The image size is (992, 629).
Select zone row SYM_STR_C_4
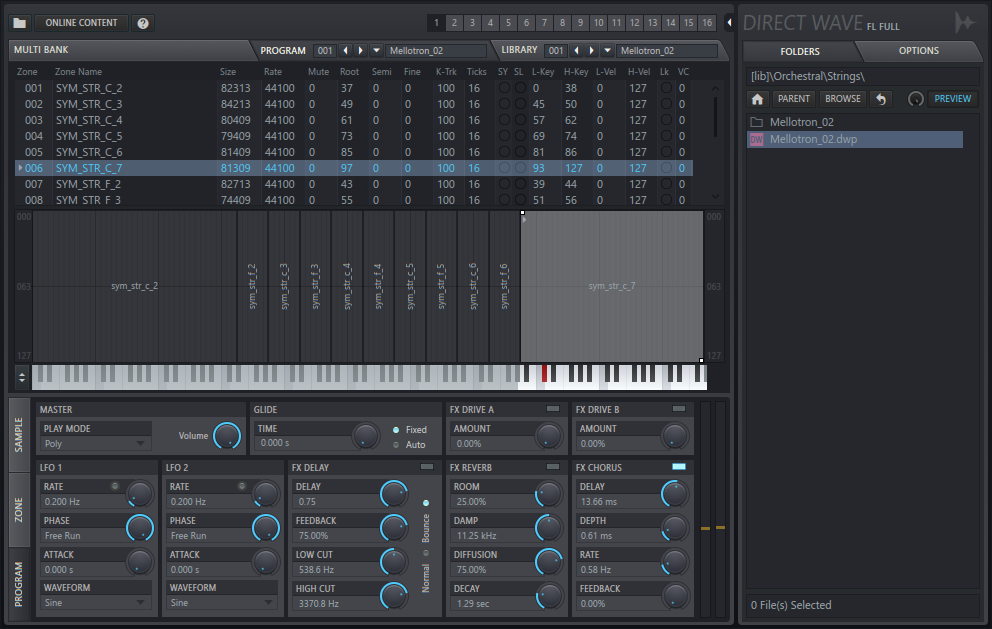coord(89,120)
